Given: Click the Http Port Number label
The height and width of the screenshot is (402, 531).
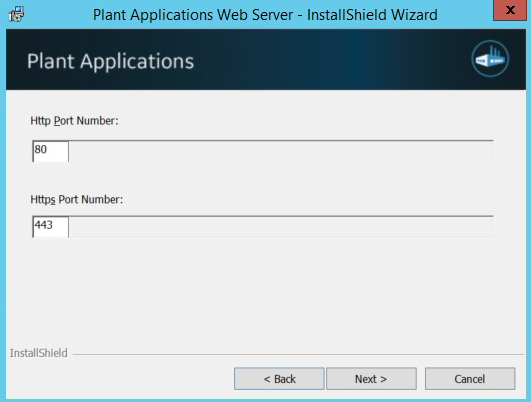Looking at the screenshot, I should click(75, 121).
